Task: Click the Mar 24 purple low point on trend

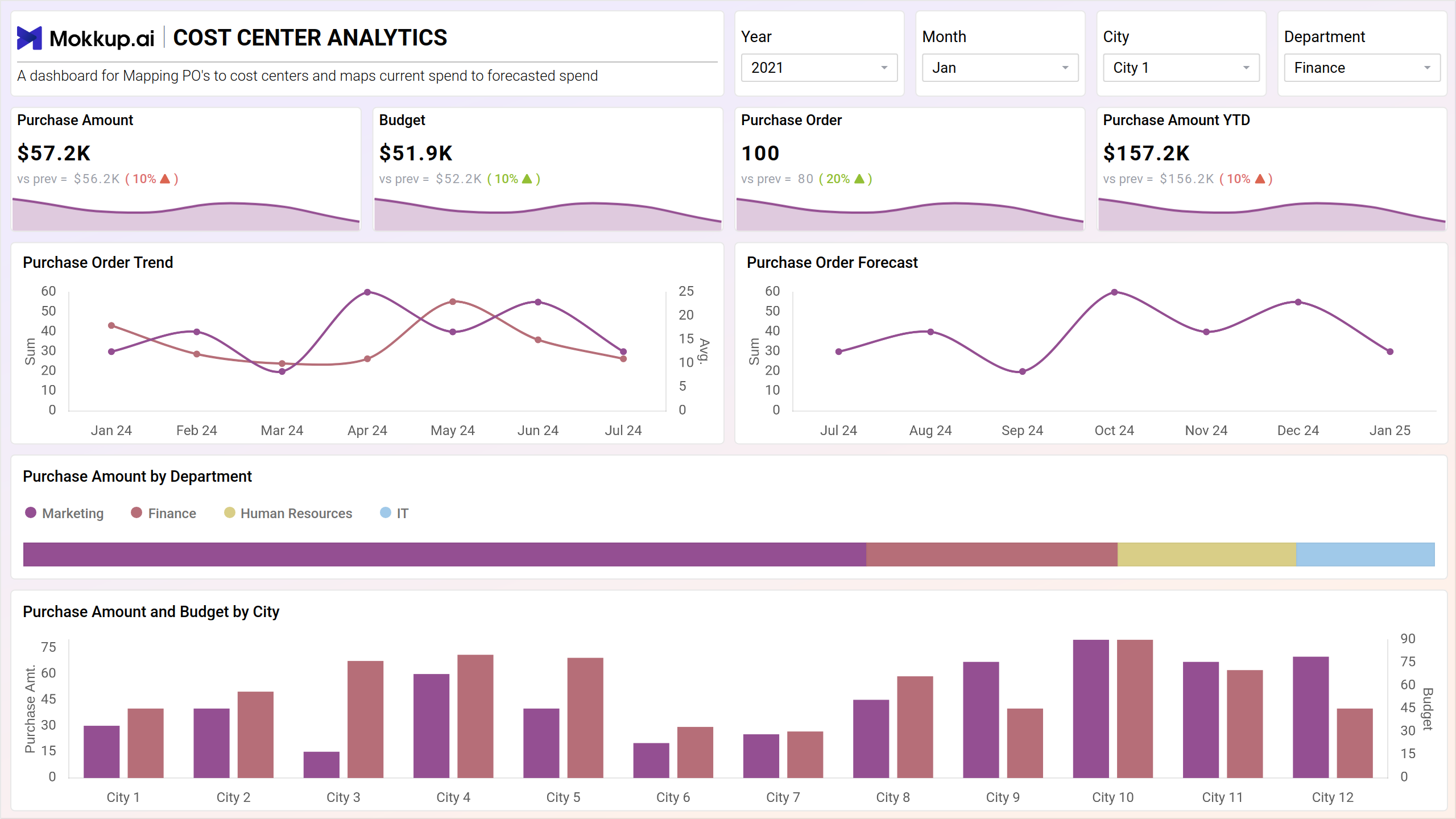Action: (x=282, y=371)
